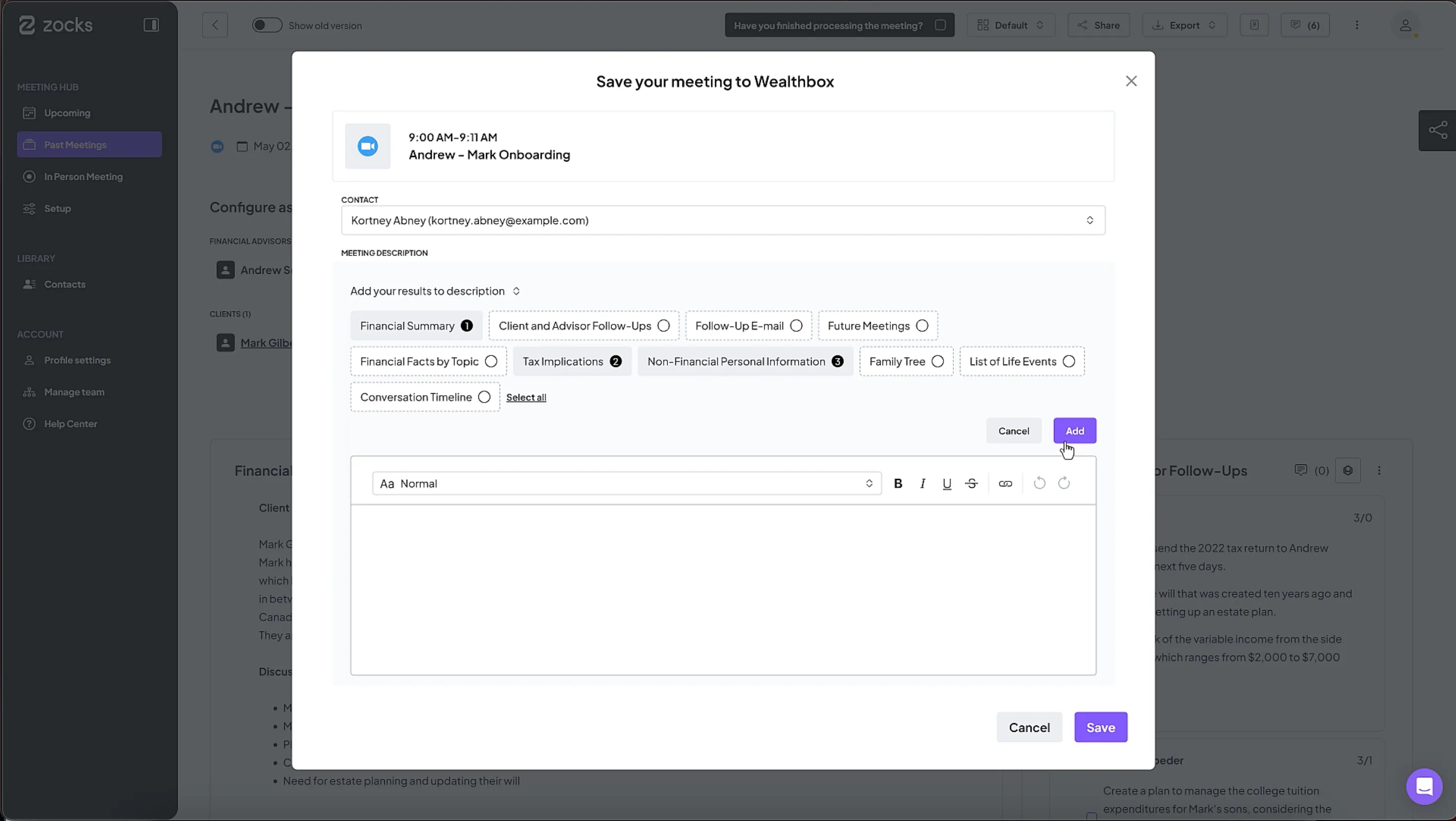Click the Share button in top bar
The height and width of the screenshot is (821, 1456).
click(1098, 25)
